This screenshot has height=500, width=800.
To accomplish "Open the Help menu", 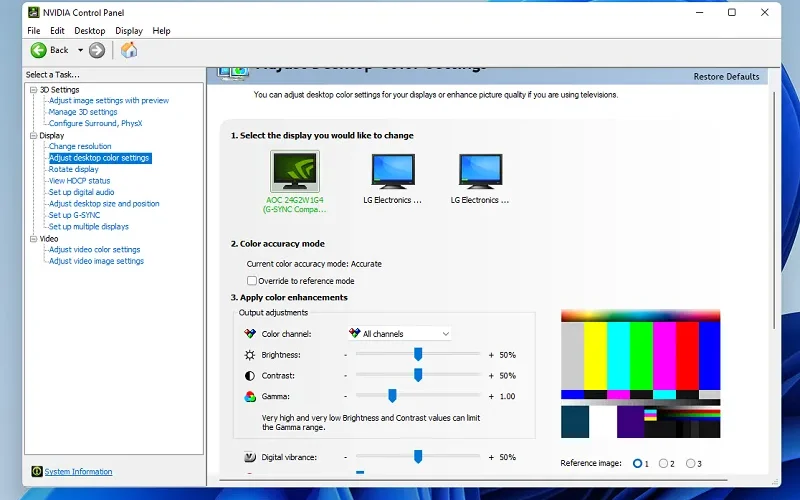I will pos(161,31).
